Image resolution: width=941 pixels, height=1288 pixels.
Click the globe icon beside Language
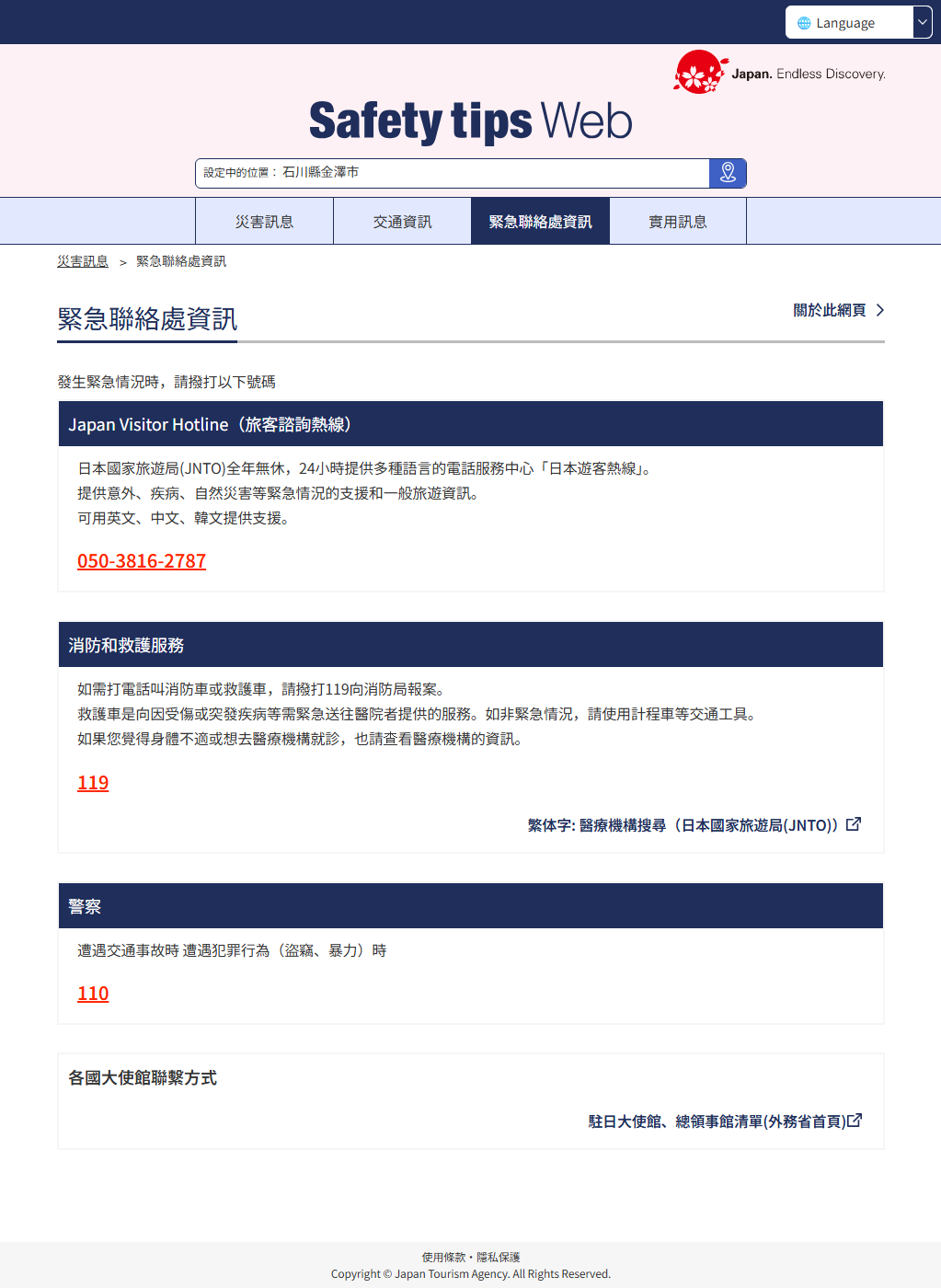(x=804, y=23)
